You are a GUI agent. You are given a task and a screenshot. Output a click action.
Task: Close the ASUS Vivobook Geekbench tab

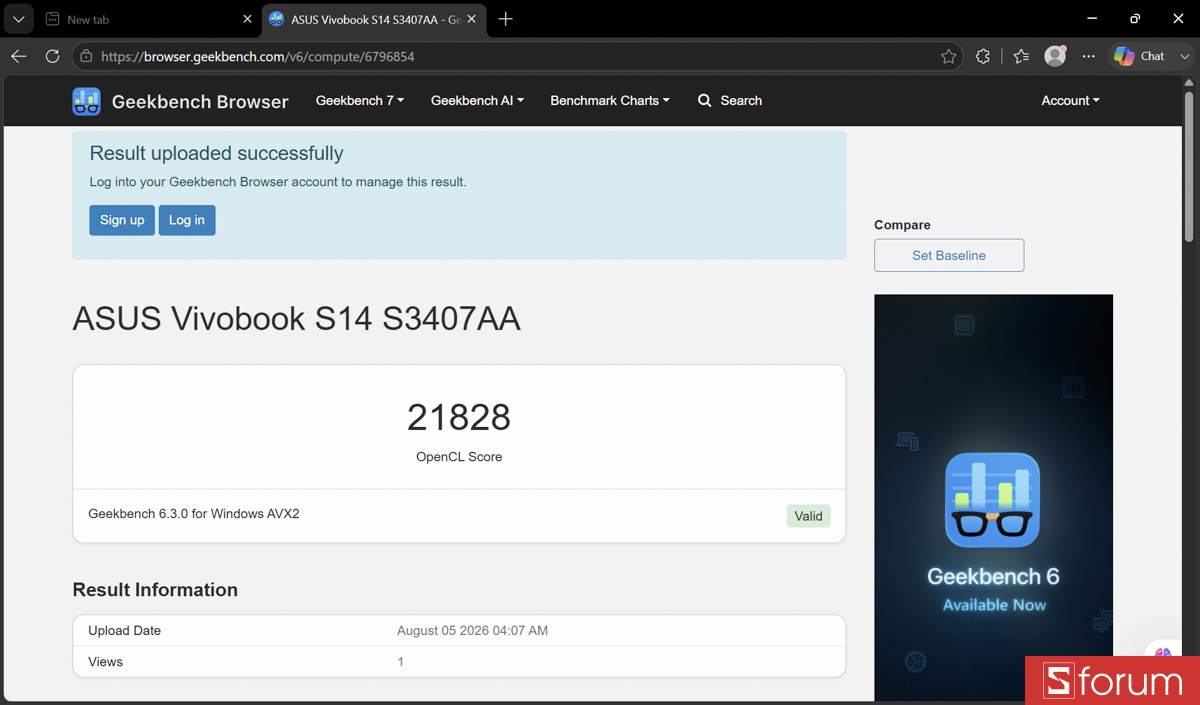pos(473,19)
